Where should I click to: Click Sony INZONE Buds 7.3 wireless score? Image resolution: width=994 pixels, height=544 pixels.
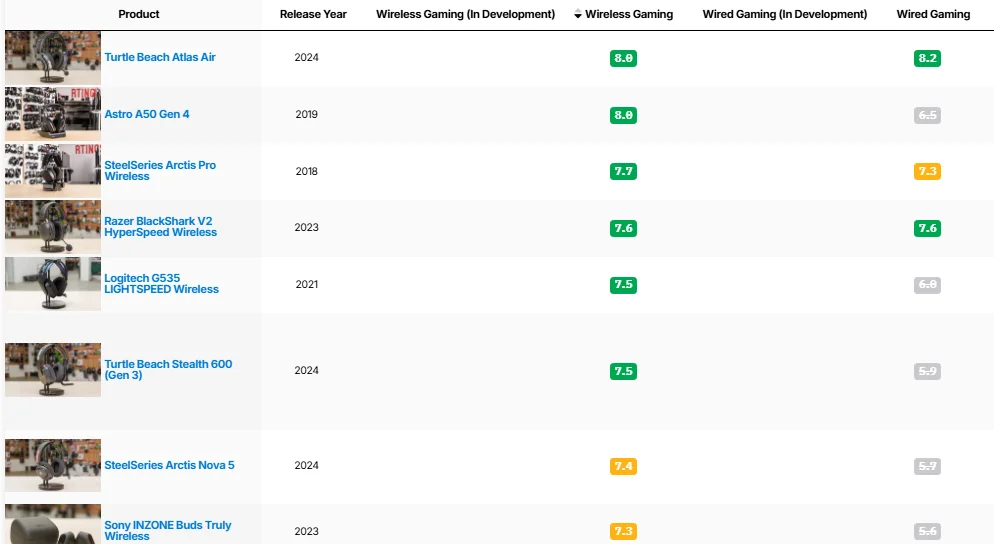coord(623,531)
